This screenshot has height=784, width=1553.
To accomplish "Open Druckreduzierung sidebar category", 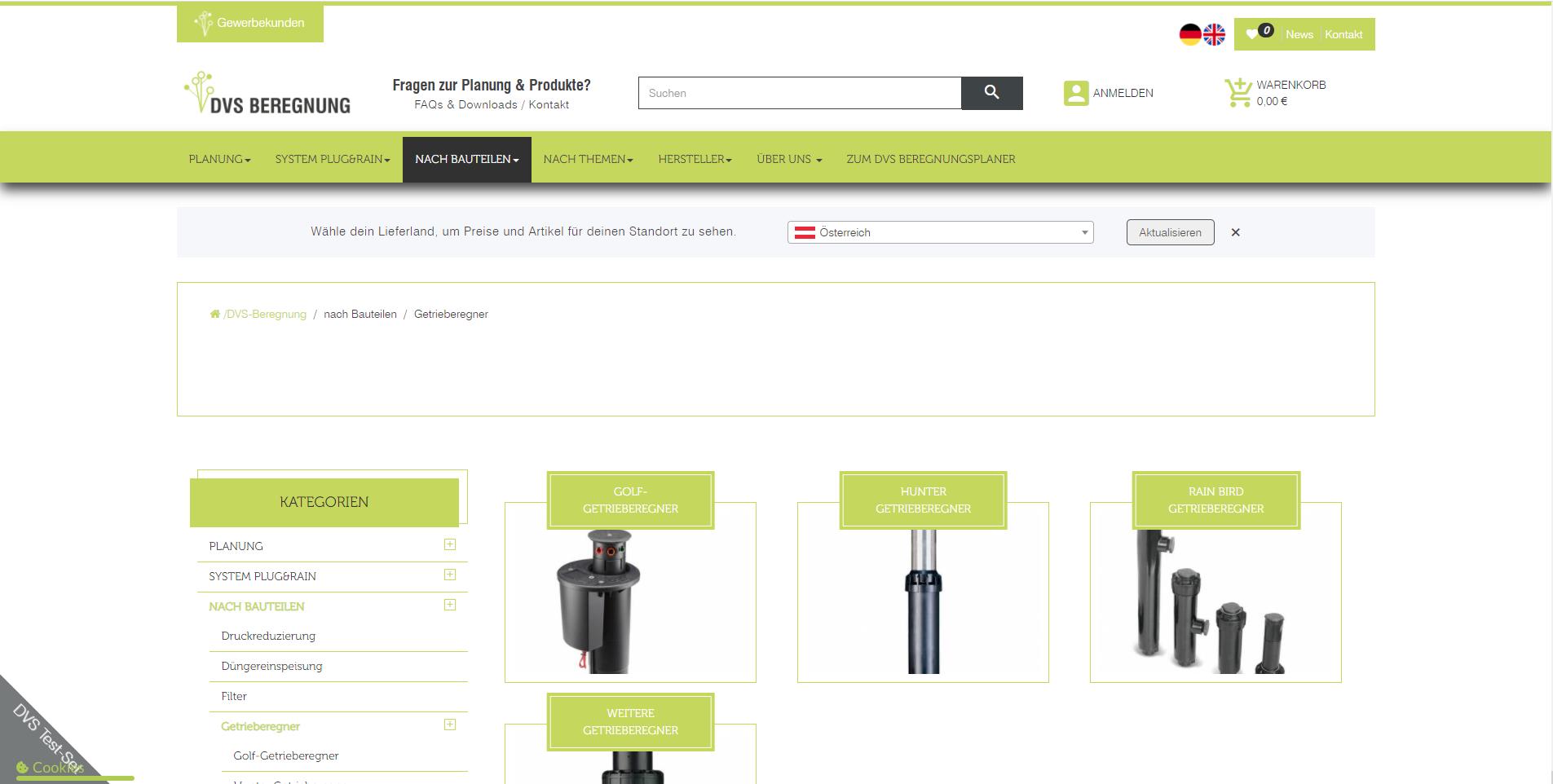I will [268, 636].
